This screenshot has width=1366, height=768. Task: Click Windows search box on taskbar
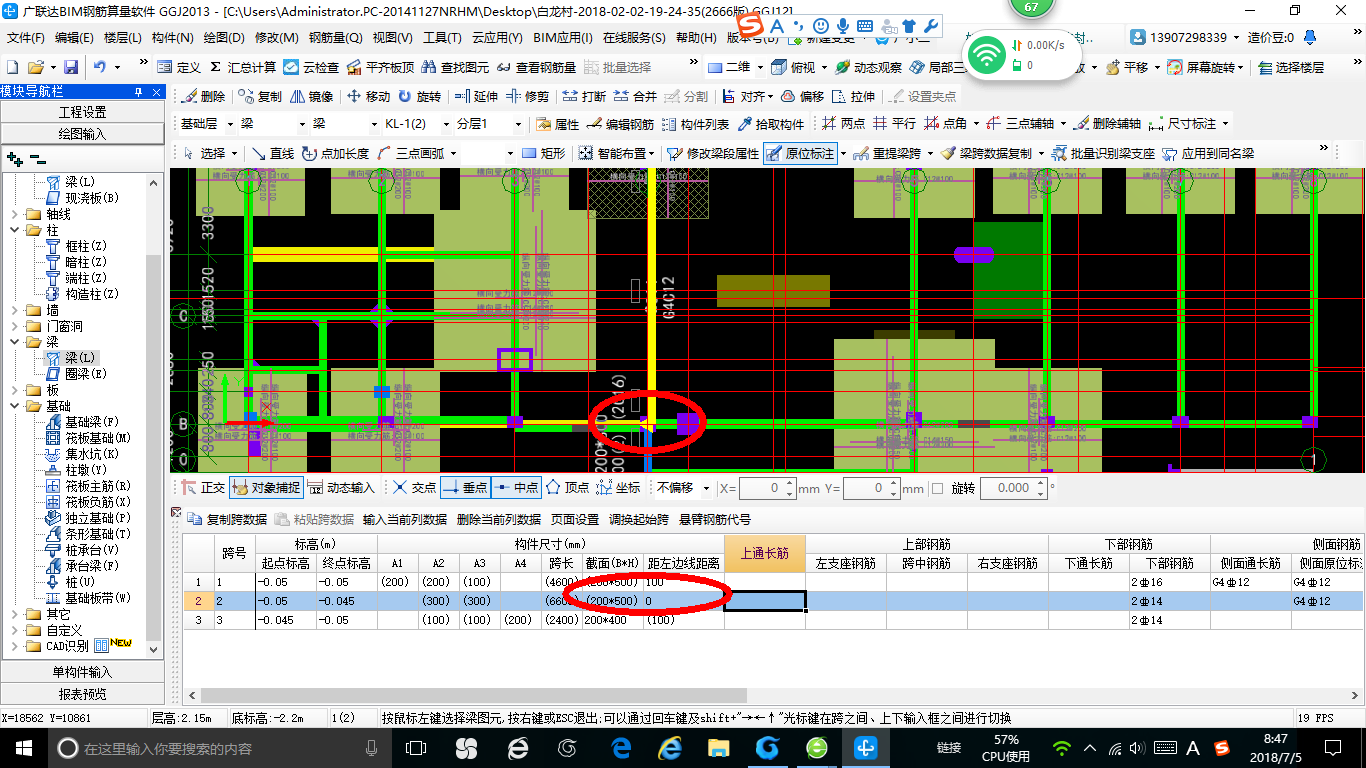click(219, 748)
